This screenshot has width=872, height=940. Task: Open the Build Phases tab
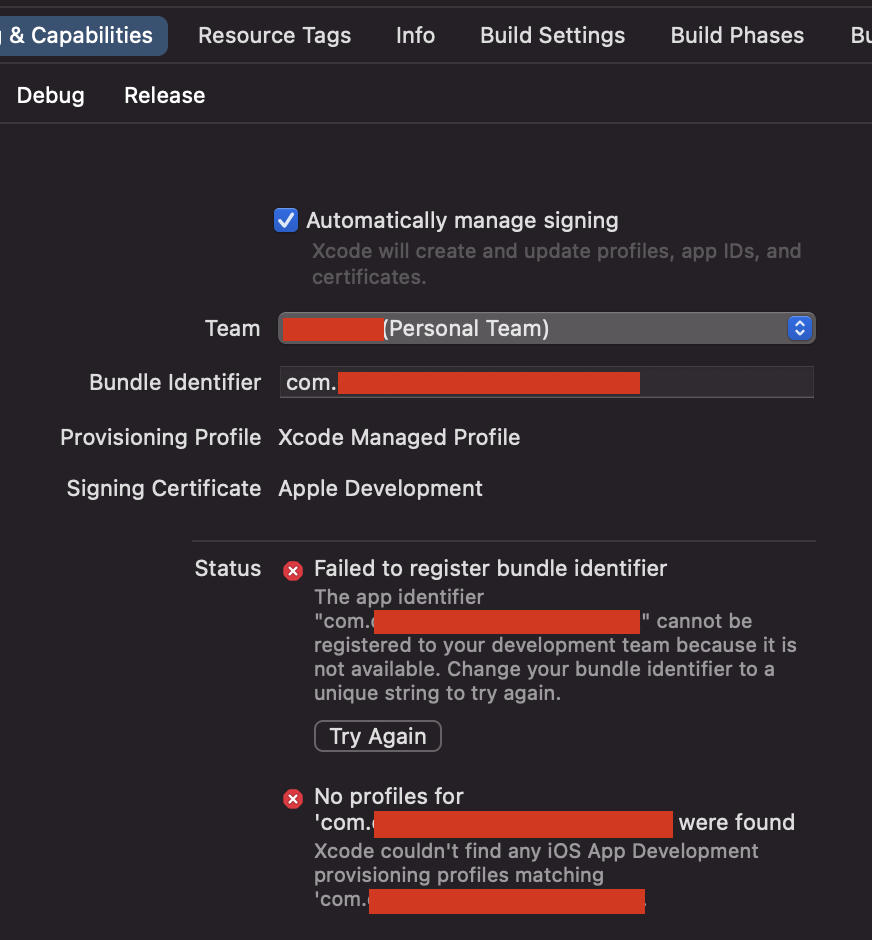737,35
